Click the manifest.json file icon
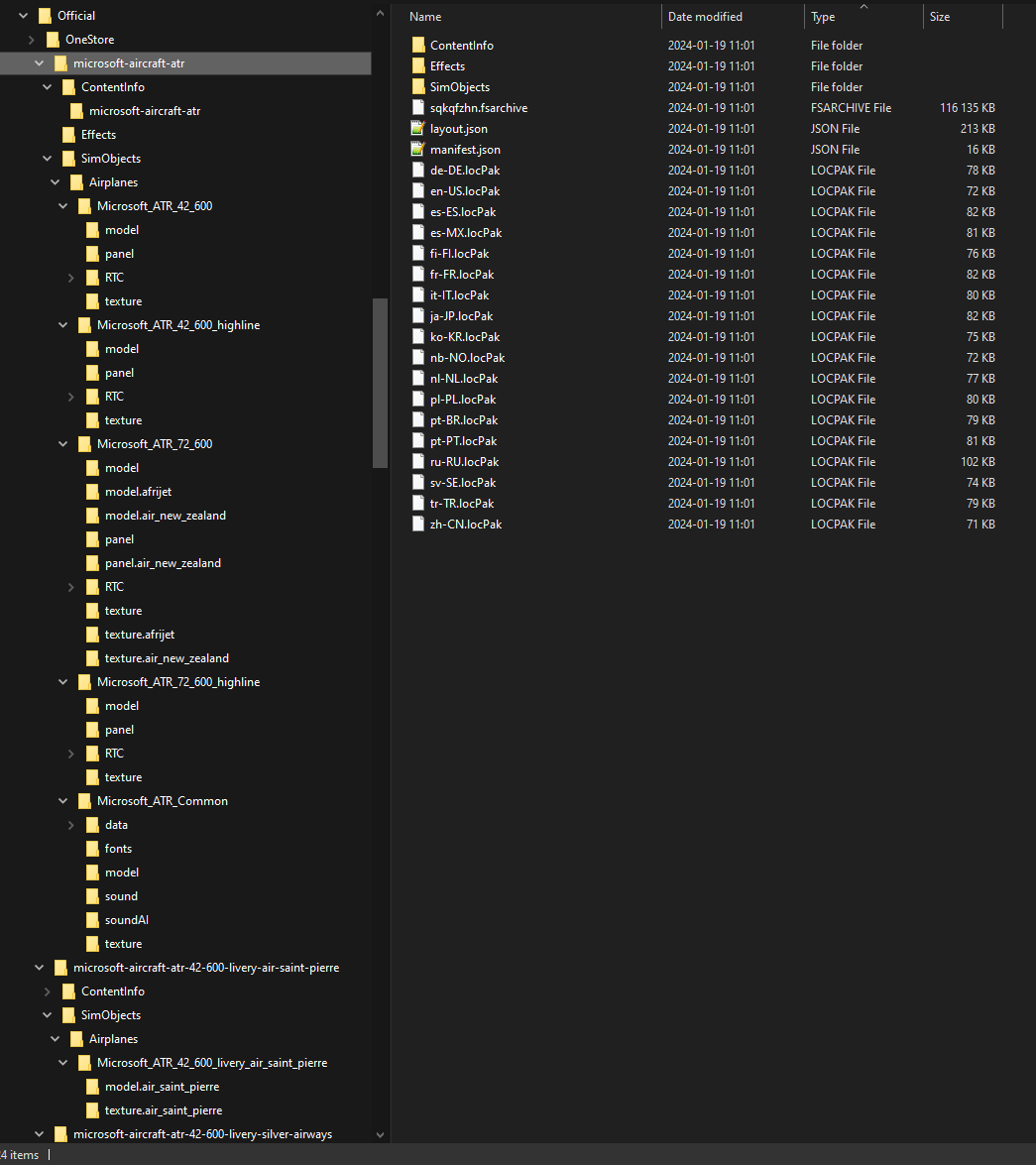 [418, 150]
